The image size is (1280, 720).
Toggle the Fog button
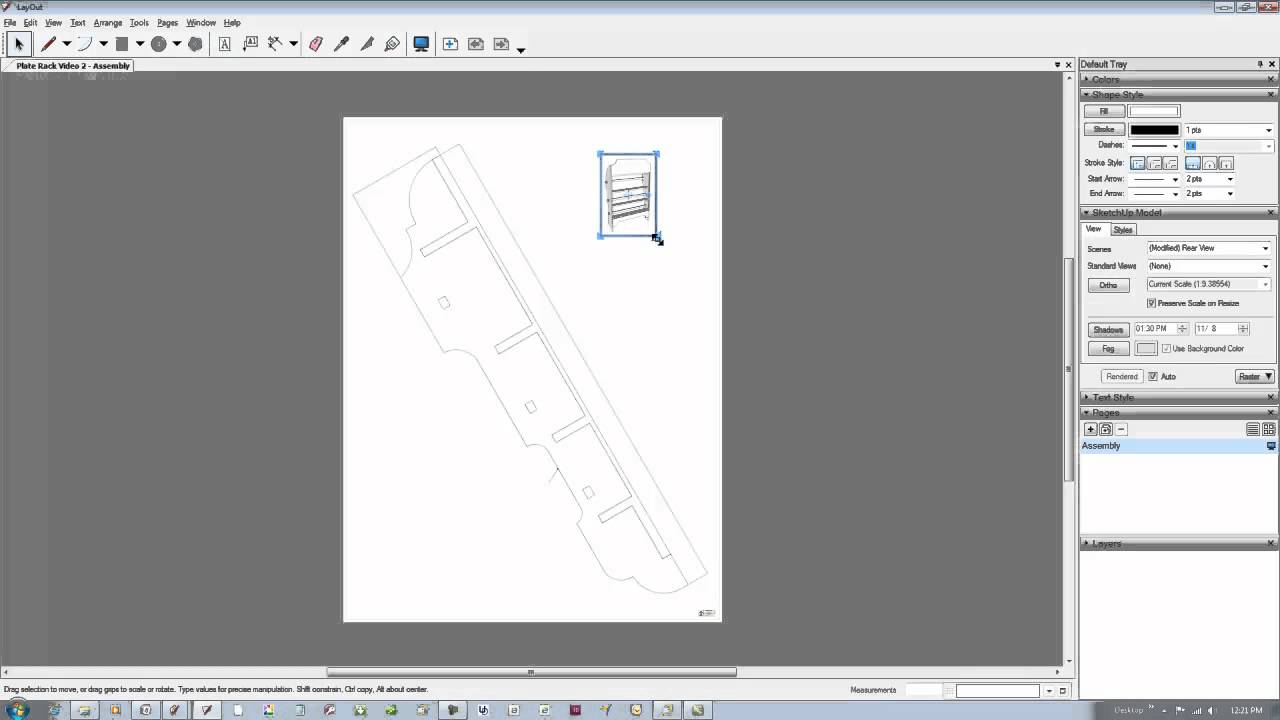click(1108, 349)
